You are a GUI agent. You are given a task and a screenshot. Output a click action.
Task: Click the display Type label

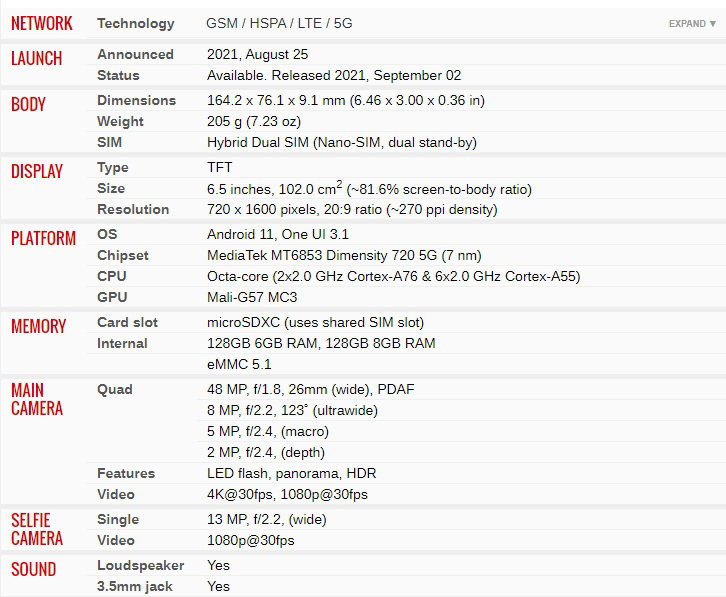tap(113, 167)
